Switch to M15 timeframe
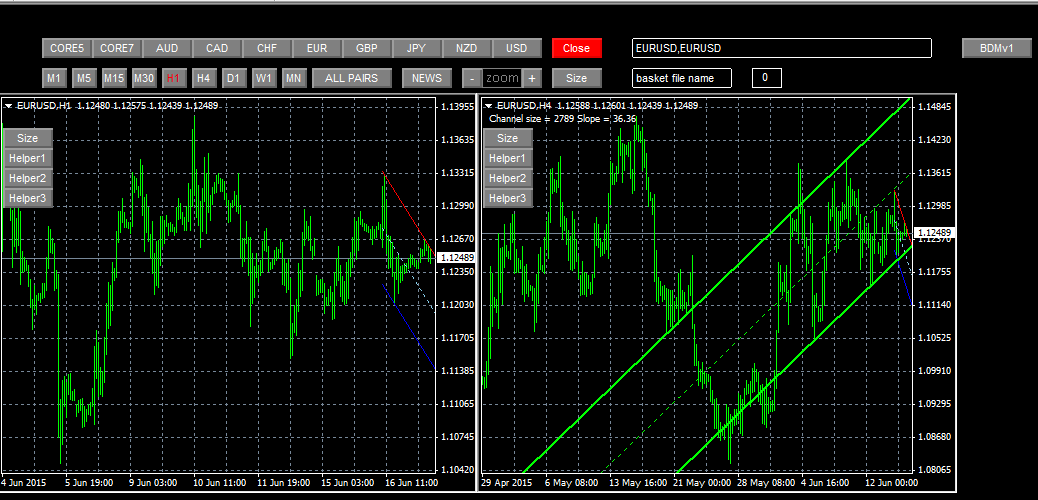Viewport: 1038px width, 500px height. tap(114, 78)
